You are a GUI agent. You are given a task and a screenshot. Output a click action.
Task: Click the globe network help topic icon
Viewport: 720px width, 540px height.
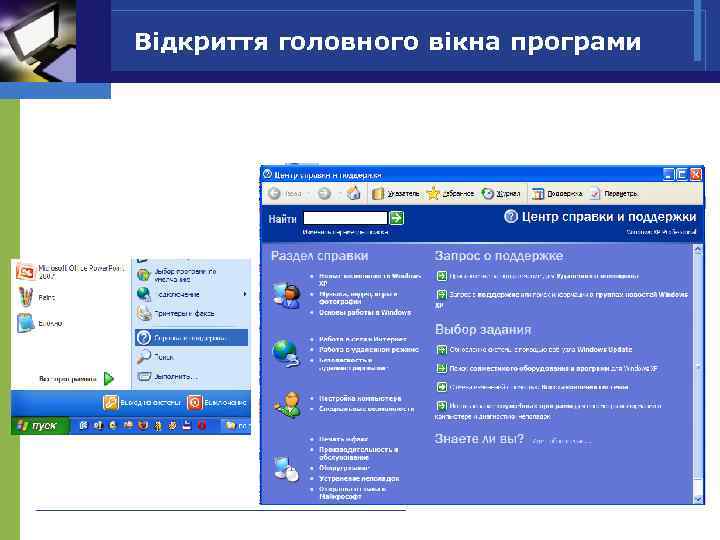click(x=287, y=353)
